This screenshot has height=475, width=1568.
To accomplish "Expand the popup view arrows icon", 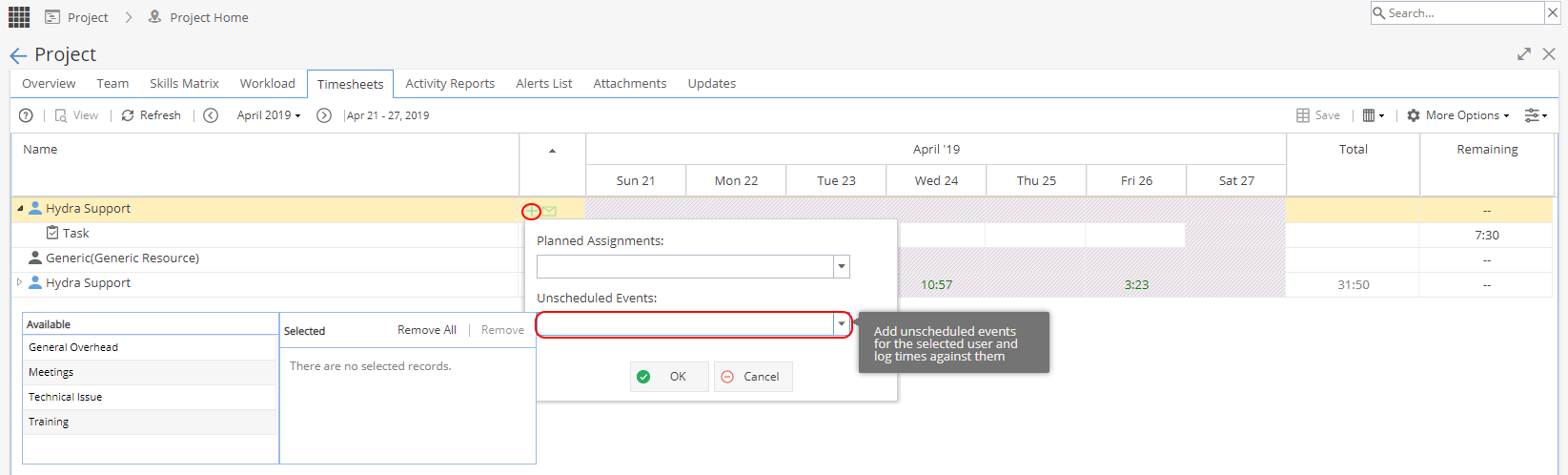I will point(1524,54).
